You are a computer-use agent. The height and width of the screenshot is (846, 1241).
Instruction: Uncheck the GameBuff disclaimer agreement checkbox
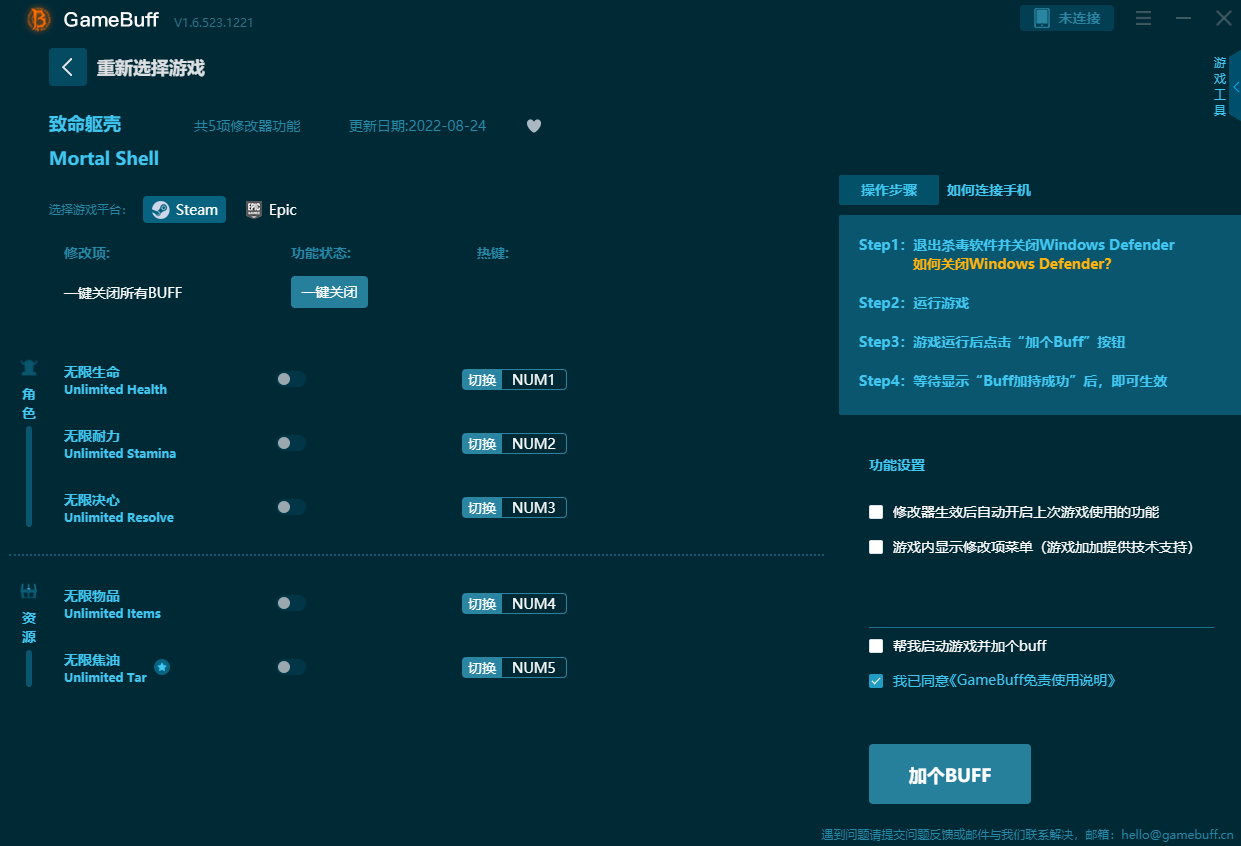click(876, 681)
